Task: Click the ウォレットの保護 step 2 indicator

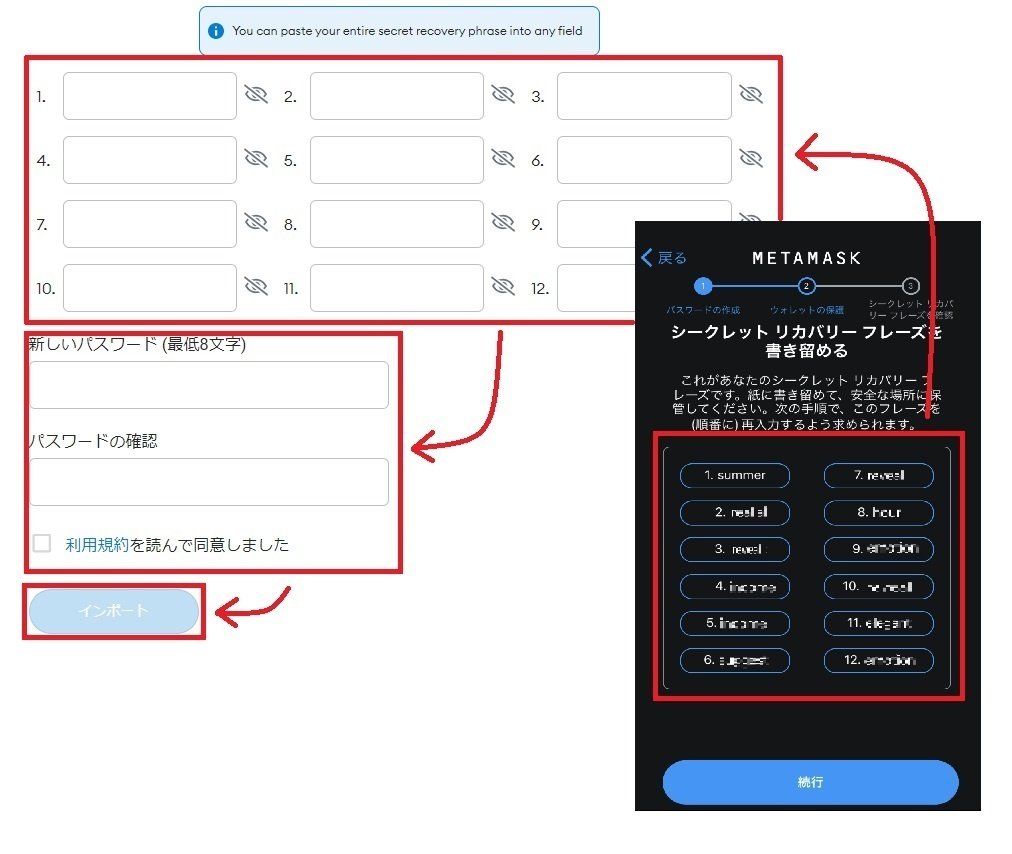Action: click(x=807, y=286)
